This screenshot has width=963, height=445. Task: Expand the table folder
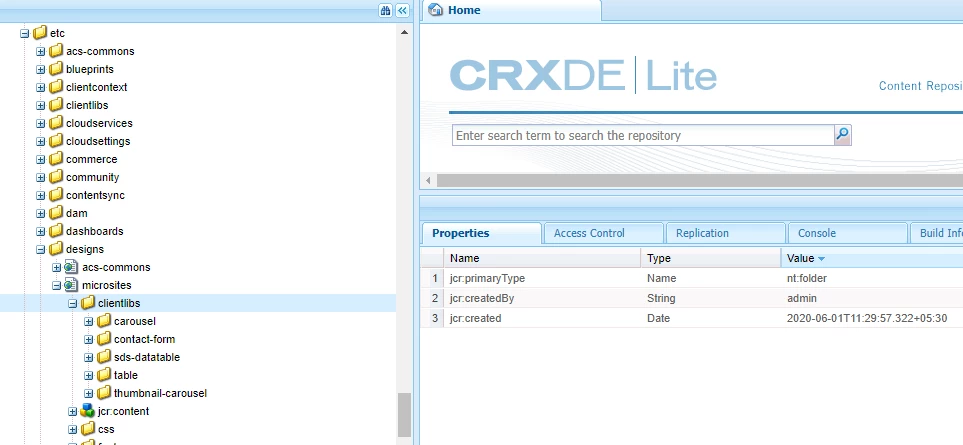point(88,375)
